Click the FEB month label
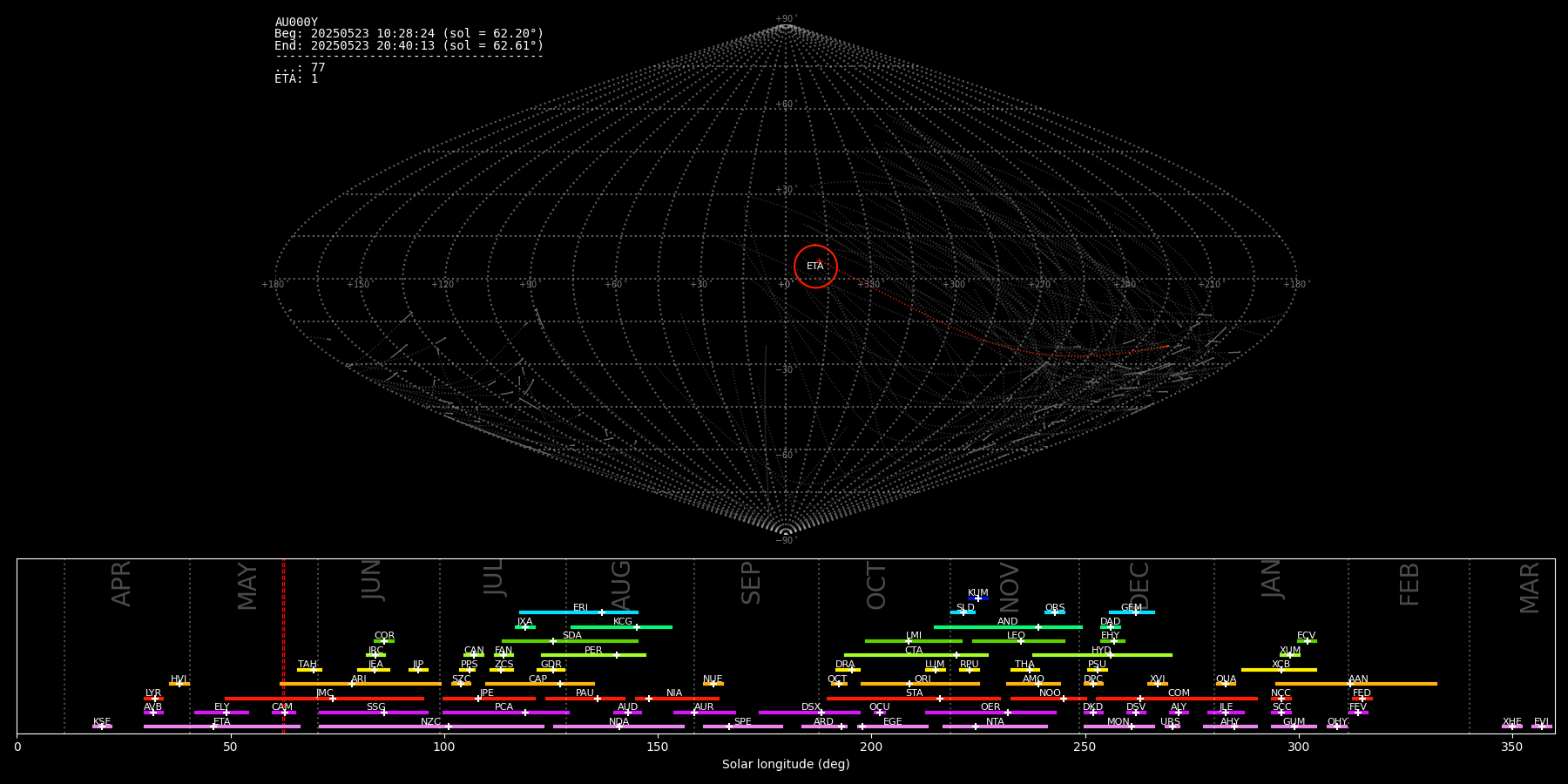Image resolution: width=1568 pixels, height=784 pixels. pos(1409,585)
